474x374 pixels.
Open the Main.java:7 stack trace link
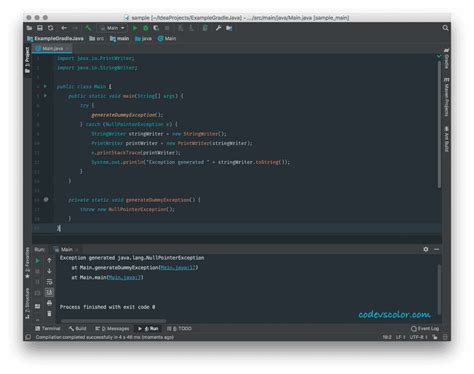click(x=125, y=277)
